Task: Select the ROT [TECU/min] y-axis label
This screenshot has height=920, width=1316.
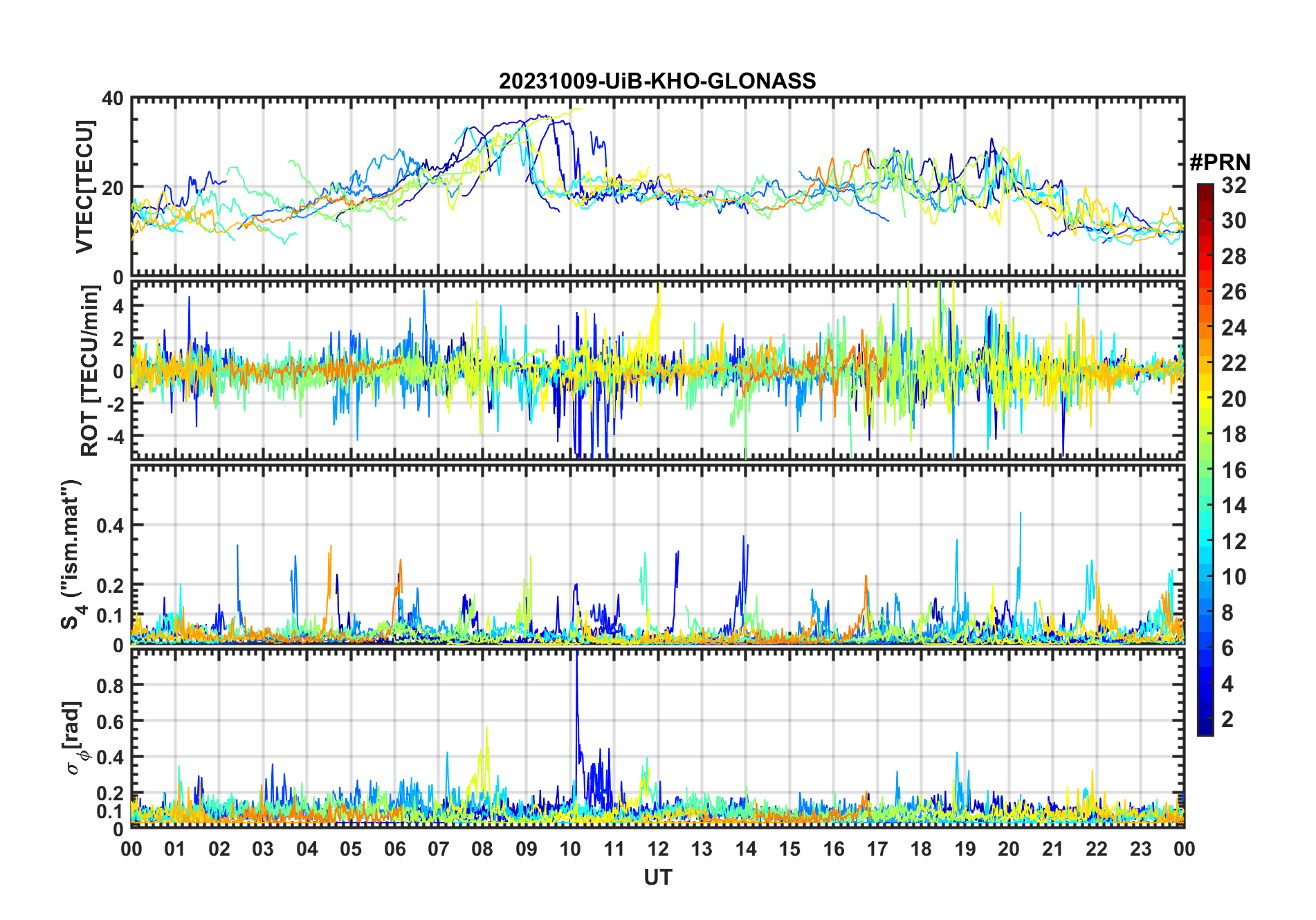Action: (x=90, y=371)
